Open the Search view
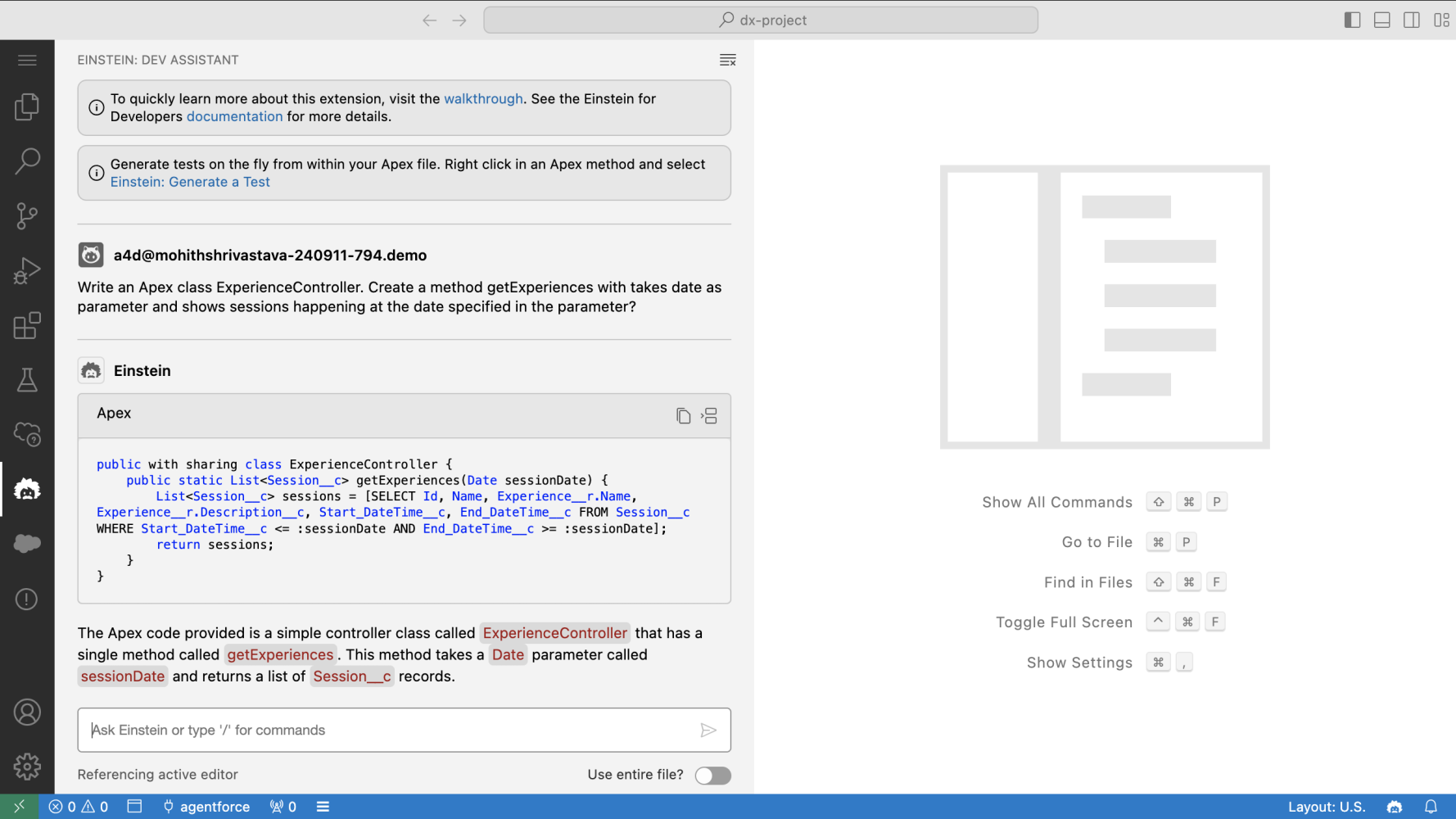This screenshot has height=819, width=1456. pos(27,161)
